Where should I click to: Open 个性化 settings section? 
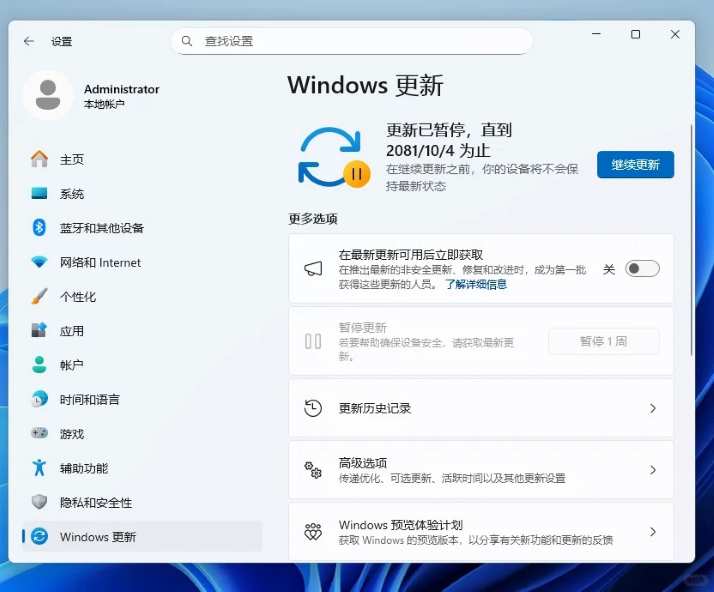(142, 296)
